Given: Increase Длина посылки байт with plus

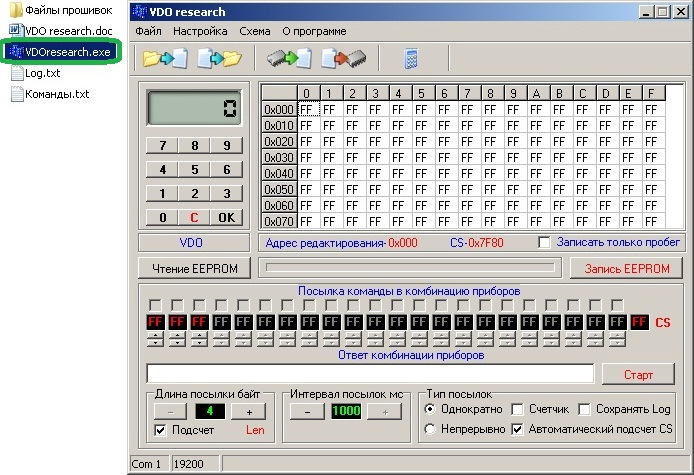Looking at the screenshot, I should click(249, 411).
